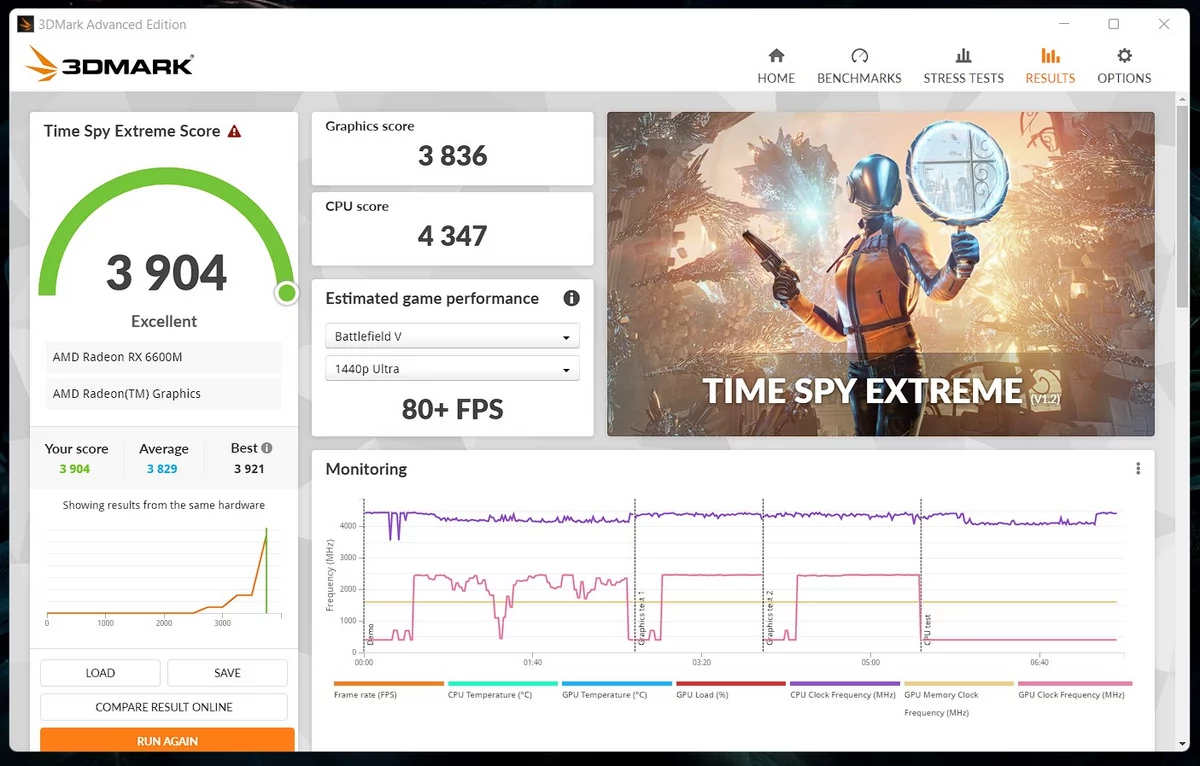Click the 'Showing results from the same hardware' caption
This screenshot has height=766, width=1200.
click(164, 505)
